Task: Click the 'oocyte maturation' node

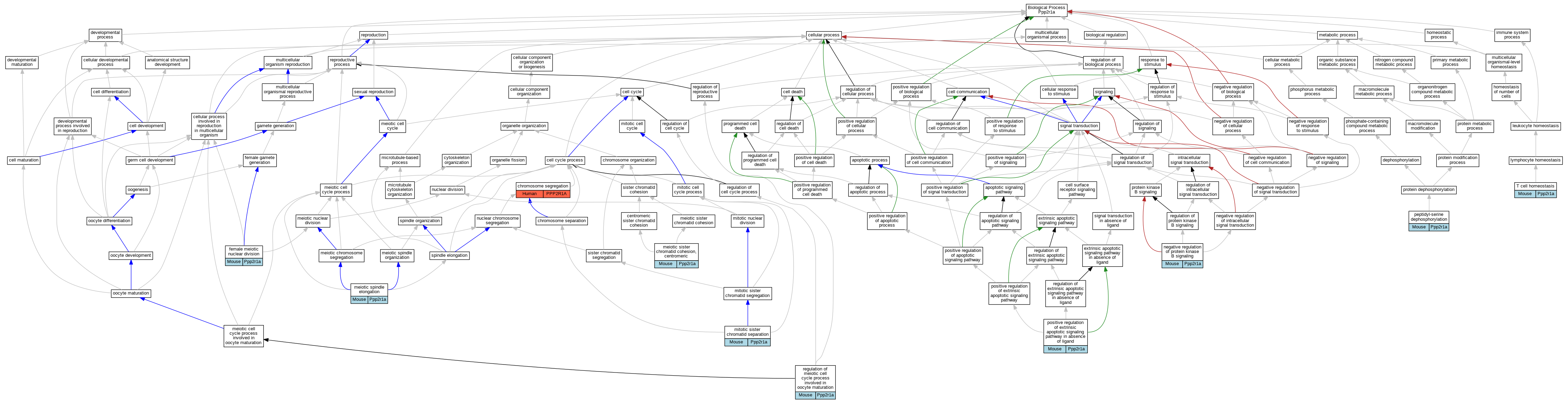Action: pos(131,293)
